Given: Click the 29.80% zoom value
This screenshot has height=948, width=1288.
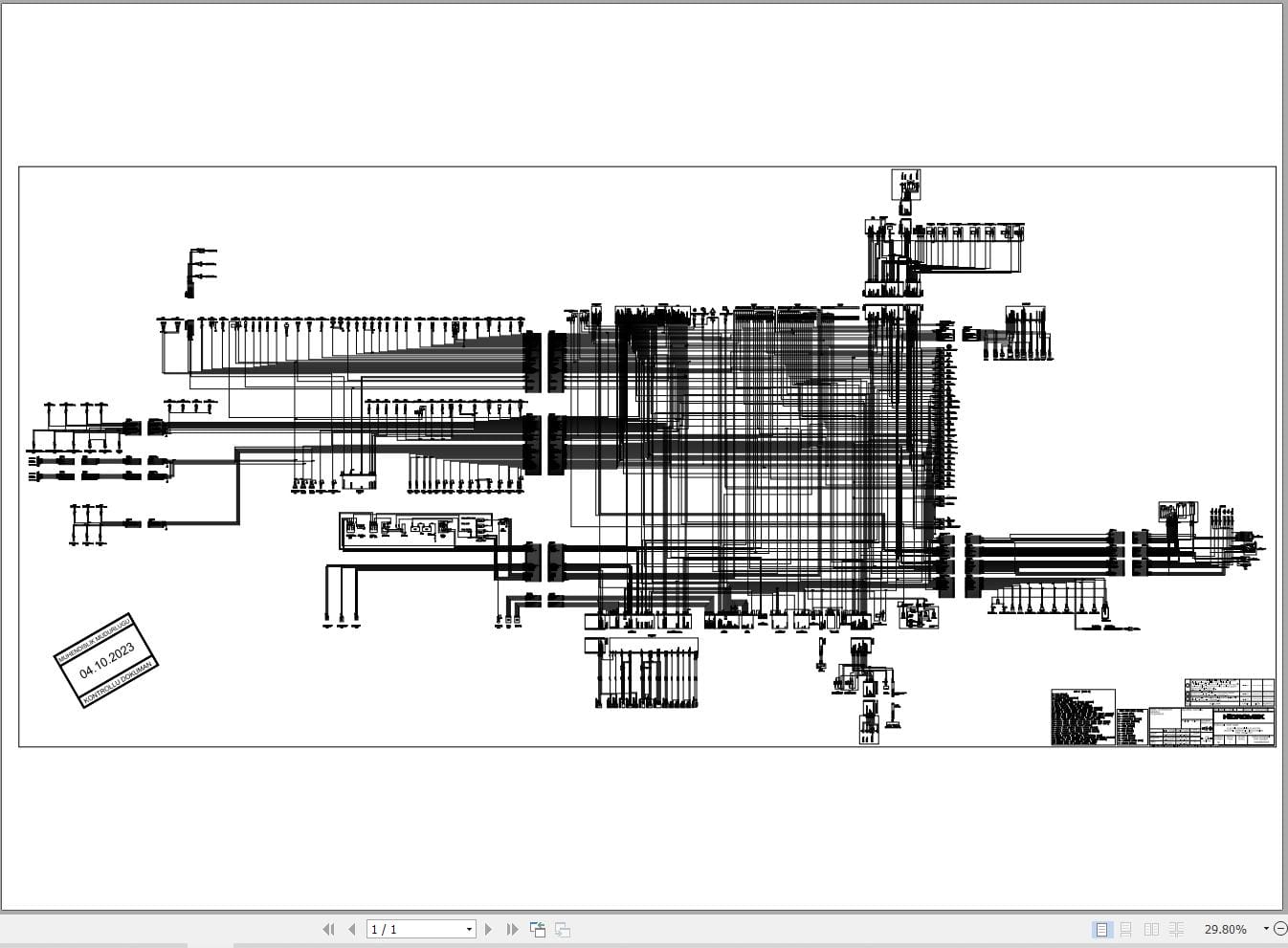Looking at the screenshot, I should 1225,929.
